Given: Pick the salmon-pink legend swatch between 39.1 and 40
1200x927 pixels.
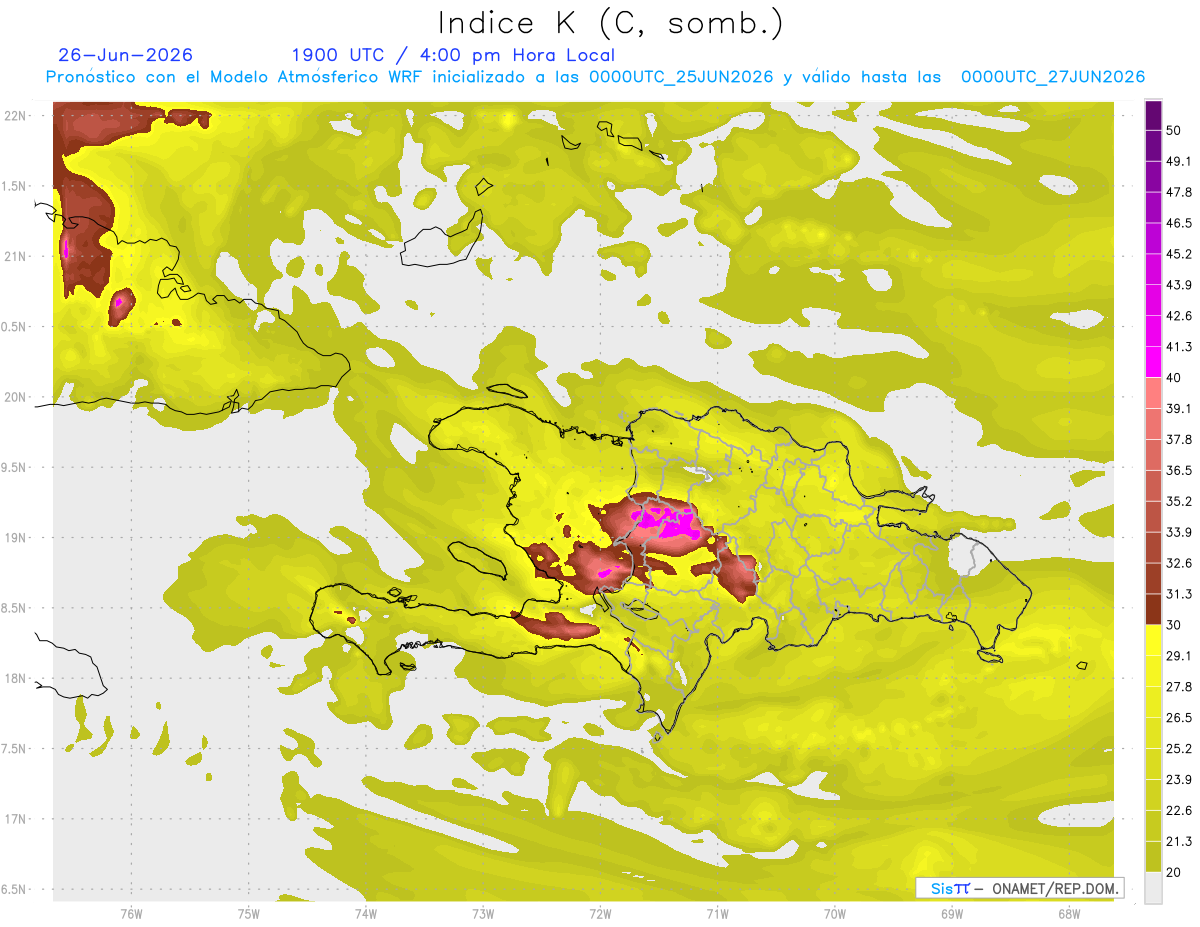Looking at the screenshot, I should click(x=1153, y=393).
